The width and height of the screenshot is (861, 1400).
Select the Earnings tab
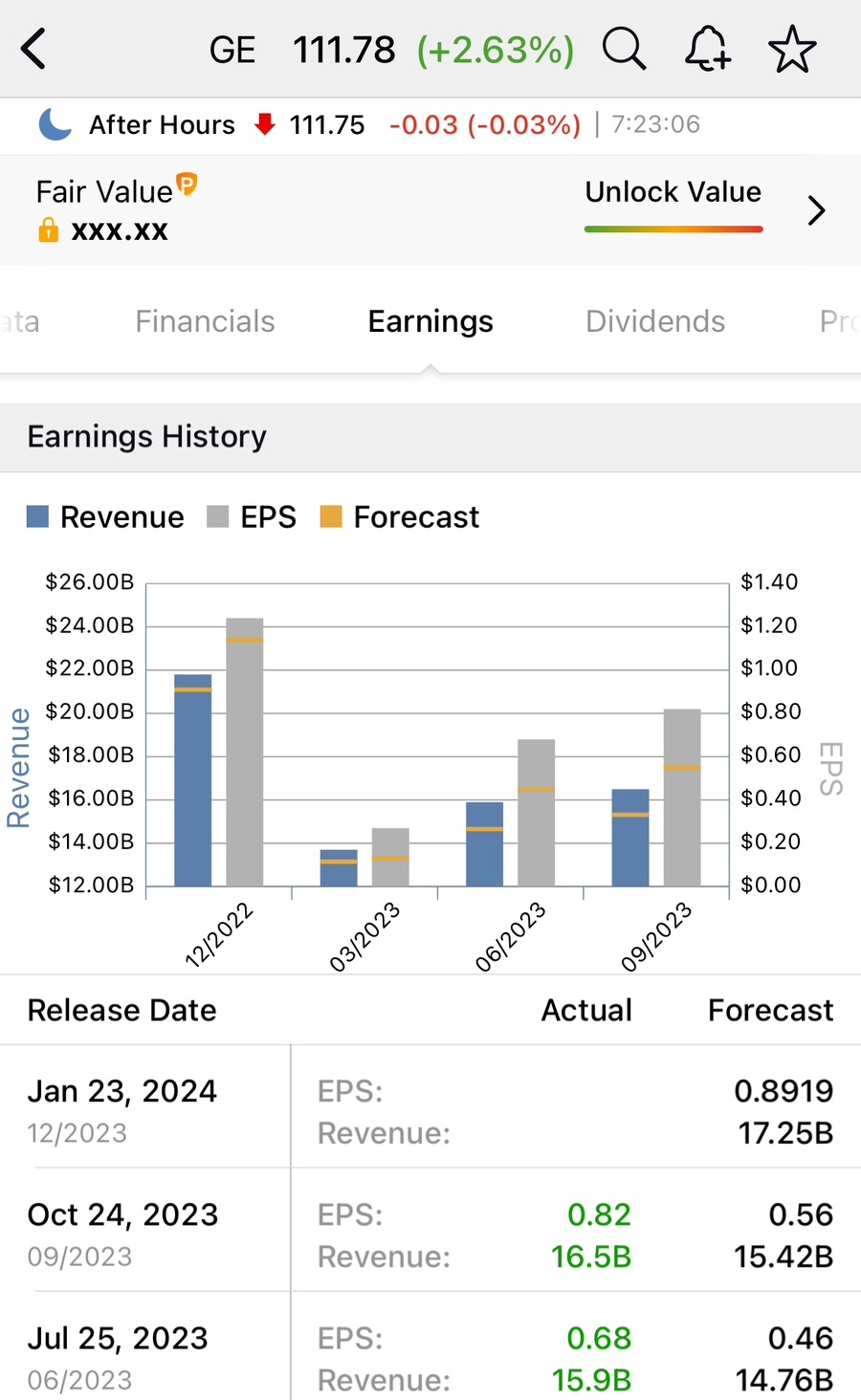(430, 321)
